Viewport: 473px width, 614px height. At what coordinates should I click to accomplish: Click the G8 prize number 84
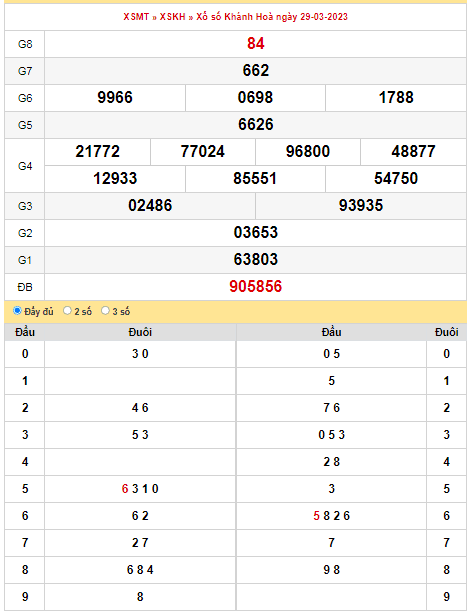coord(256,43)
